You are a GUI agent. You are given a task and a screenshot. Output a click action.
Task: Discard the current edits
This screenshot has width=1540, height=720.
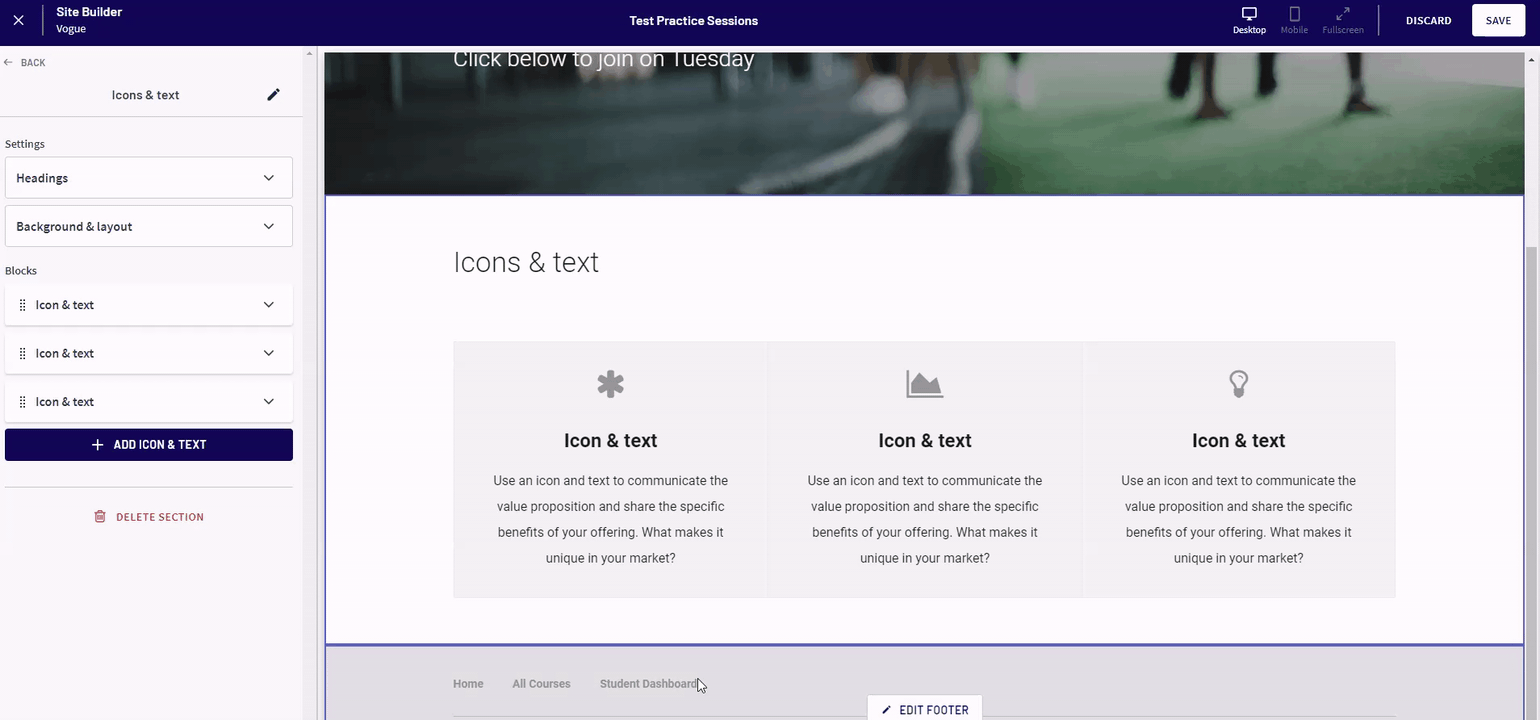1428,20
